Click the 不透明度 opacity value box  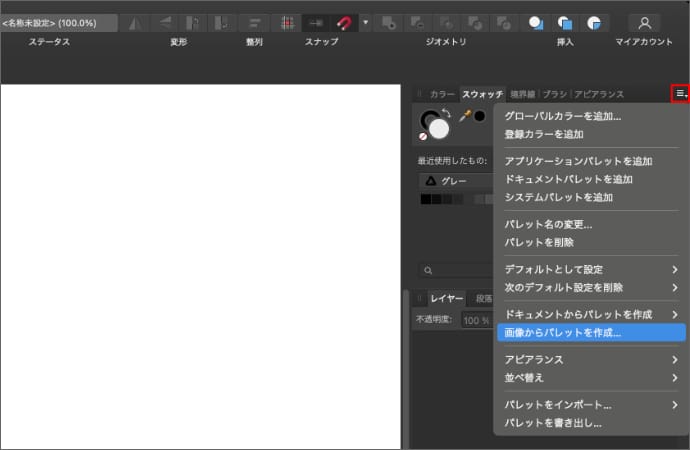pyautogui.click(x=475, y=320)
